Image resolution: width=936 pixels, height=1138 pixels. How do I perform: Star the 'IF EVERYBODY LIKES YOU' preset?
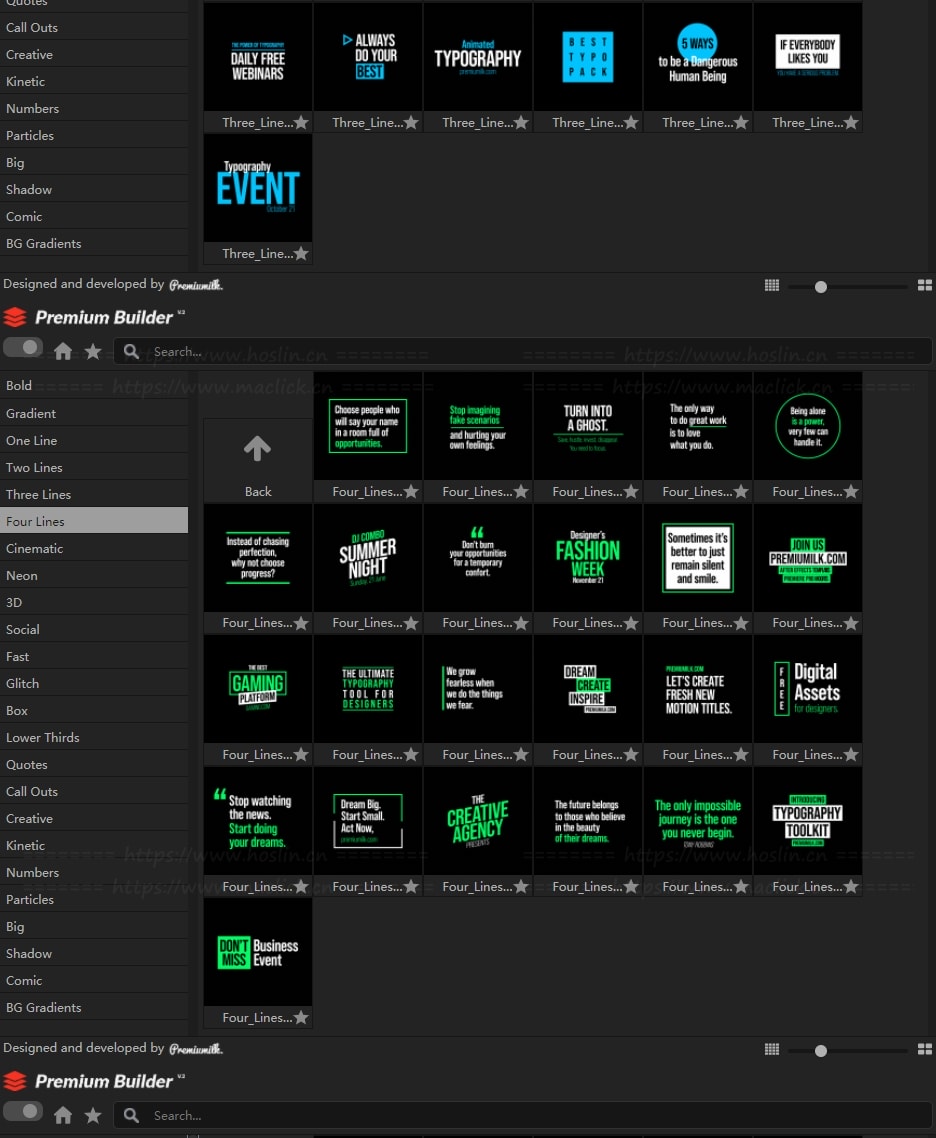pos(851,123)
